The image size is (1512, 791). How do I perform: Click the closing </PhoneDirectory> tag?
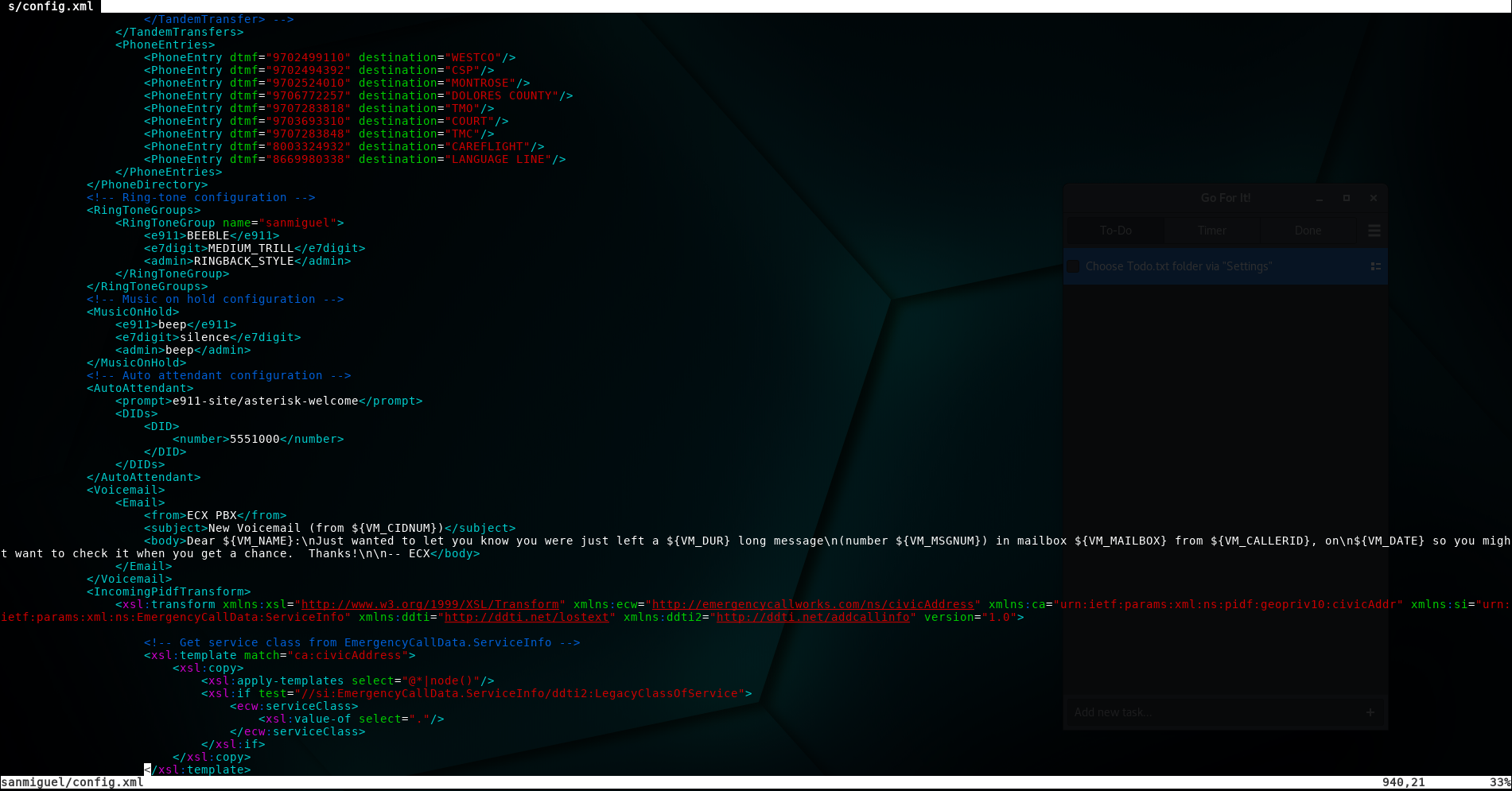[147, 184]
